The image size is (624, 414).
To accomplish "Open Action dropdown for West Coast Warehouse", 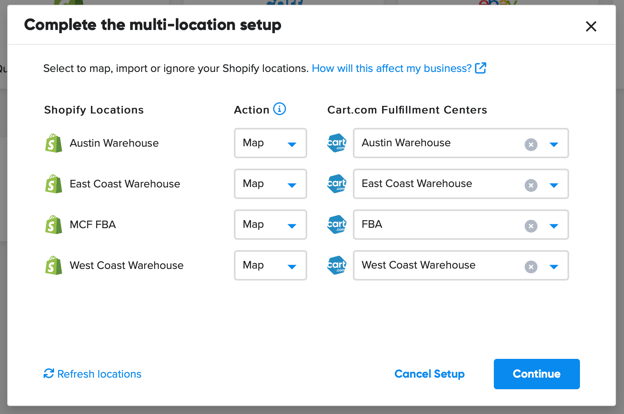I will click(270, 265).
